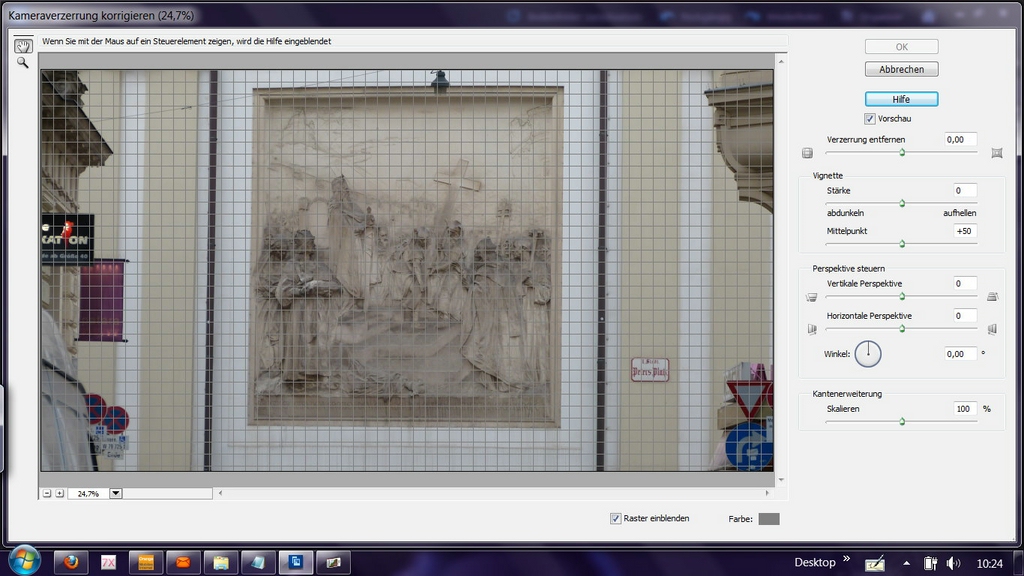This screenshot has width=1024, height=576.
Task: Select the Hand tool
Action: coord(22,45)
